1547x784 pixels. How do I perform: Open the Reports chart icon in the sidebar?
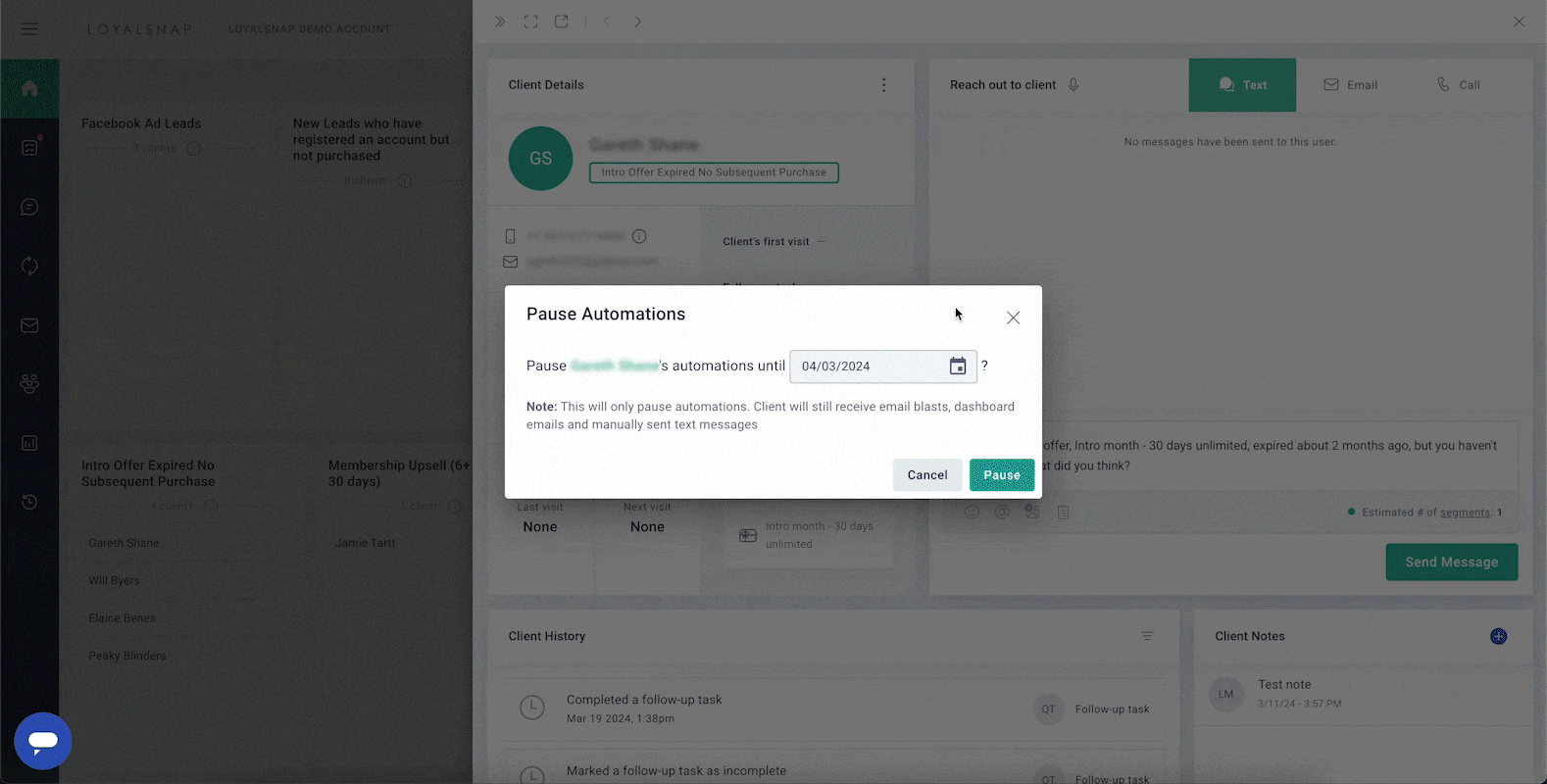pos(29,443)
